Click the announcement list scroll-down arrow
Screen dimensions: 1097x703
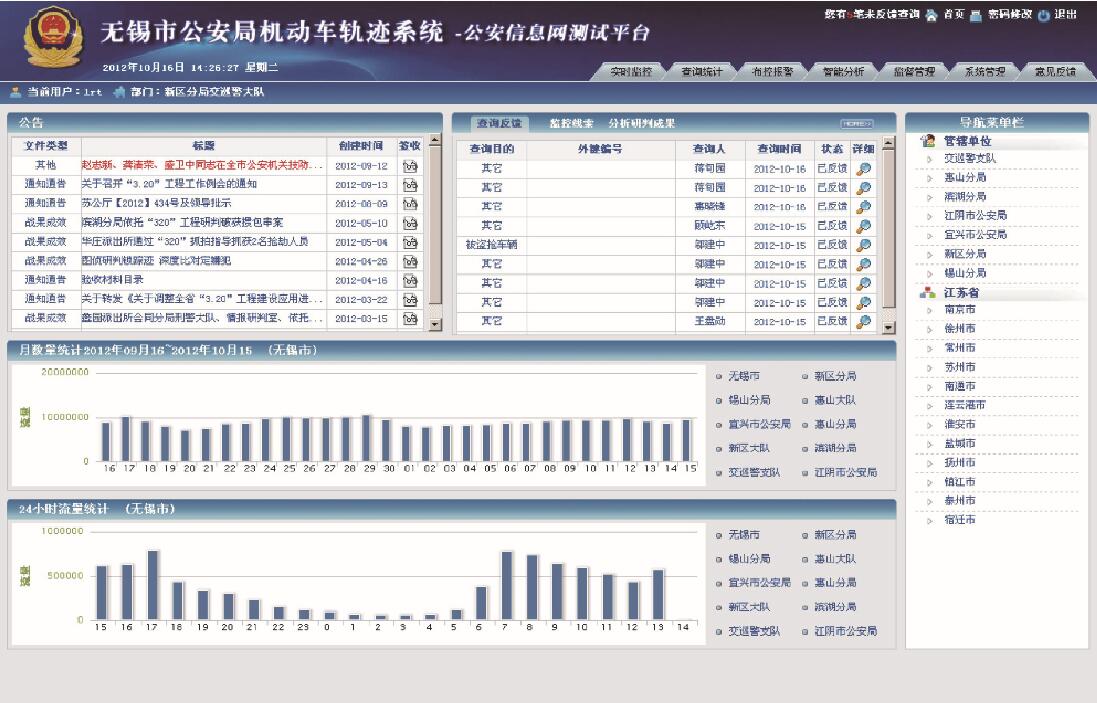coord(435,325)
